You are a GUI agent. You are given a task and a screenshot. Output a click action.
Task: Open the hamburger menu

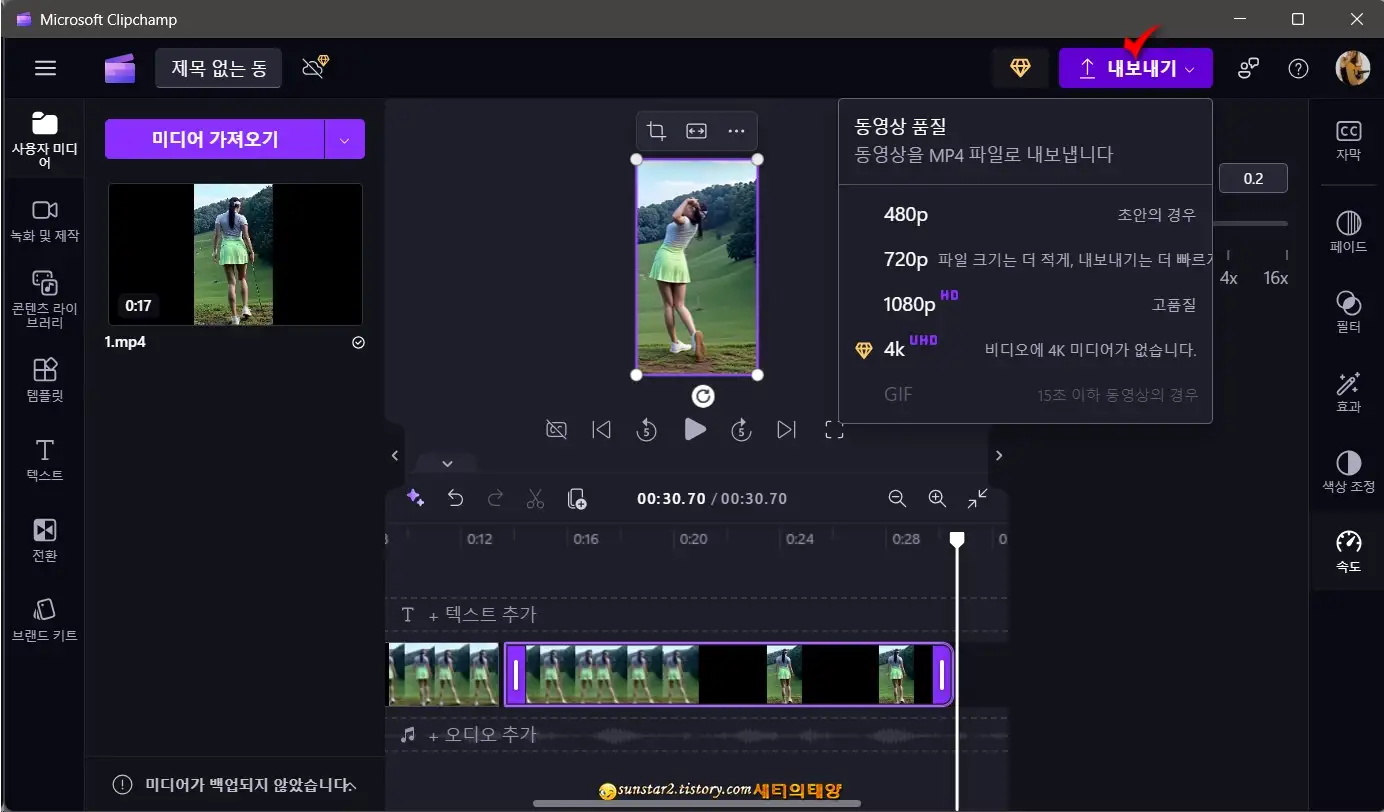click(x=44, y=67)
